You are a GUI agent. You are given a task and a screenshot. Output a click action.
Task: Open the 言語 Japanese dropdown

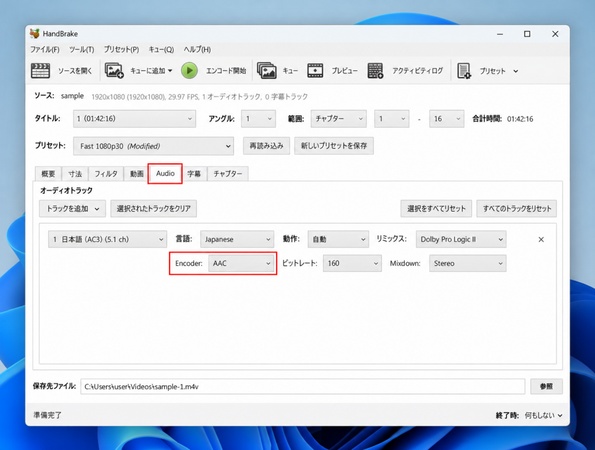point(237,239)
